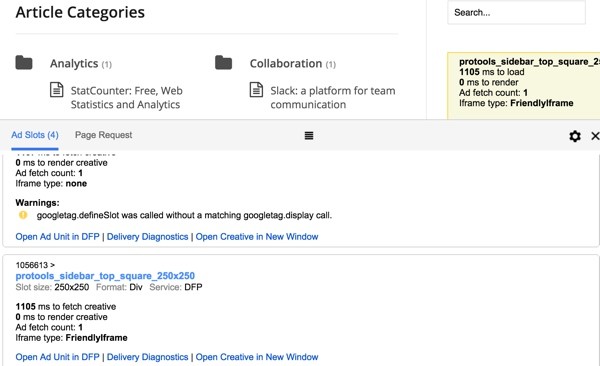Click the yellow warning icon under Warnings
The width and height of the screenshot is (600, 366).
coord(23,215)
